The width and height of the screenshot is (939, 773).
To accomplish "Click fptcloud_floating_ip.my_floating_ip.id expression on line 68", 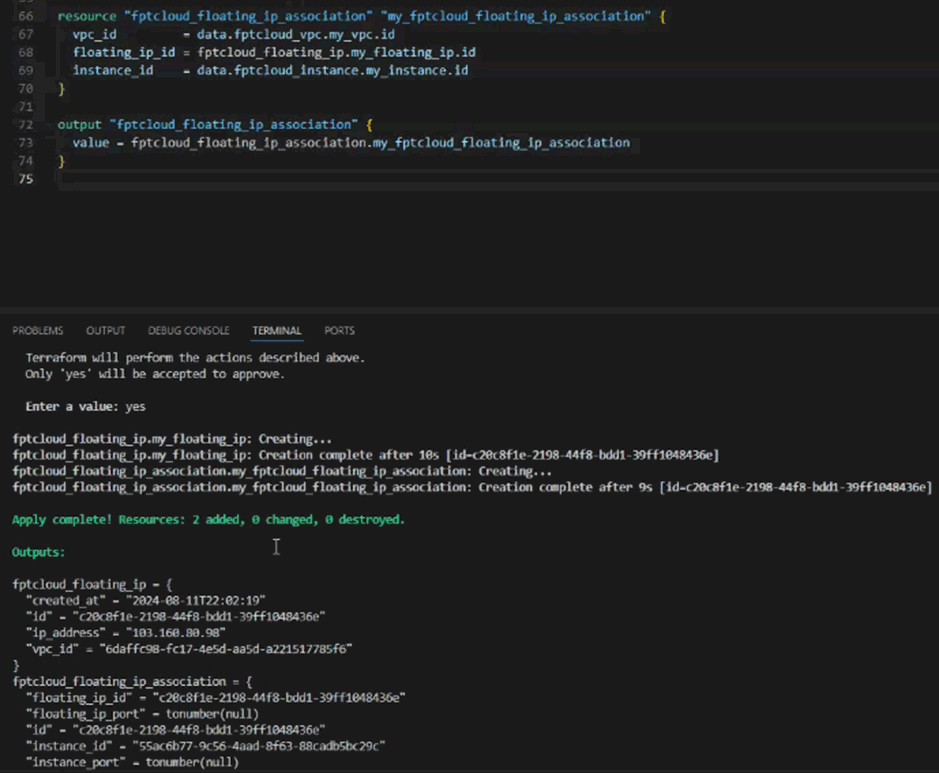I will (x=337, y=52).
